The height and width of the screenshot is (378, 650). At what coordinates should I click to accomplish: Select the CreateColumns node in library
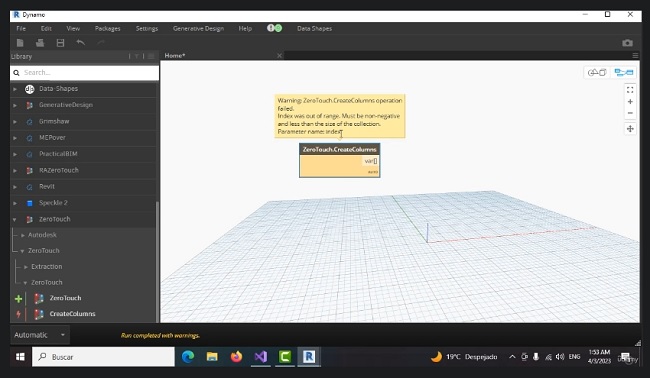coord(72,314)
